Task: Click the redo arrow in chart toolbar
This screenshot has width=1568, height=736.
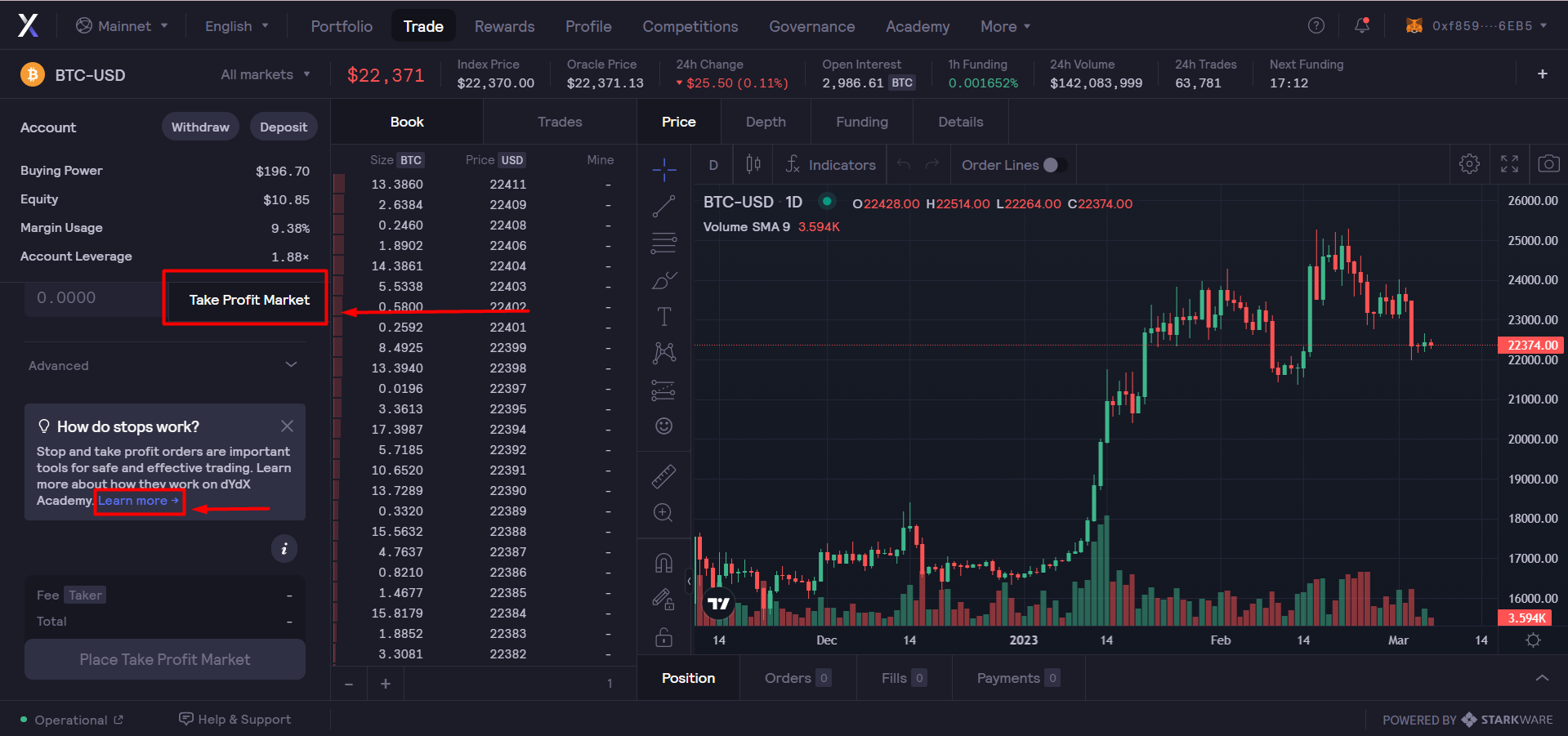Action: [932, 164]
